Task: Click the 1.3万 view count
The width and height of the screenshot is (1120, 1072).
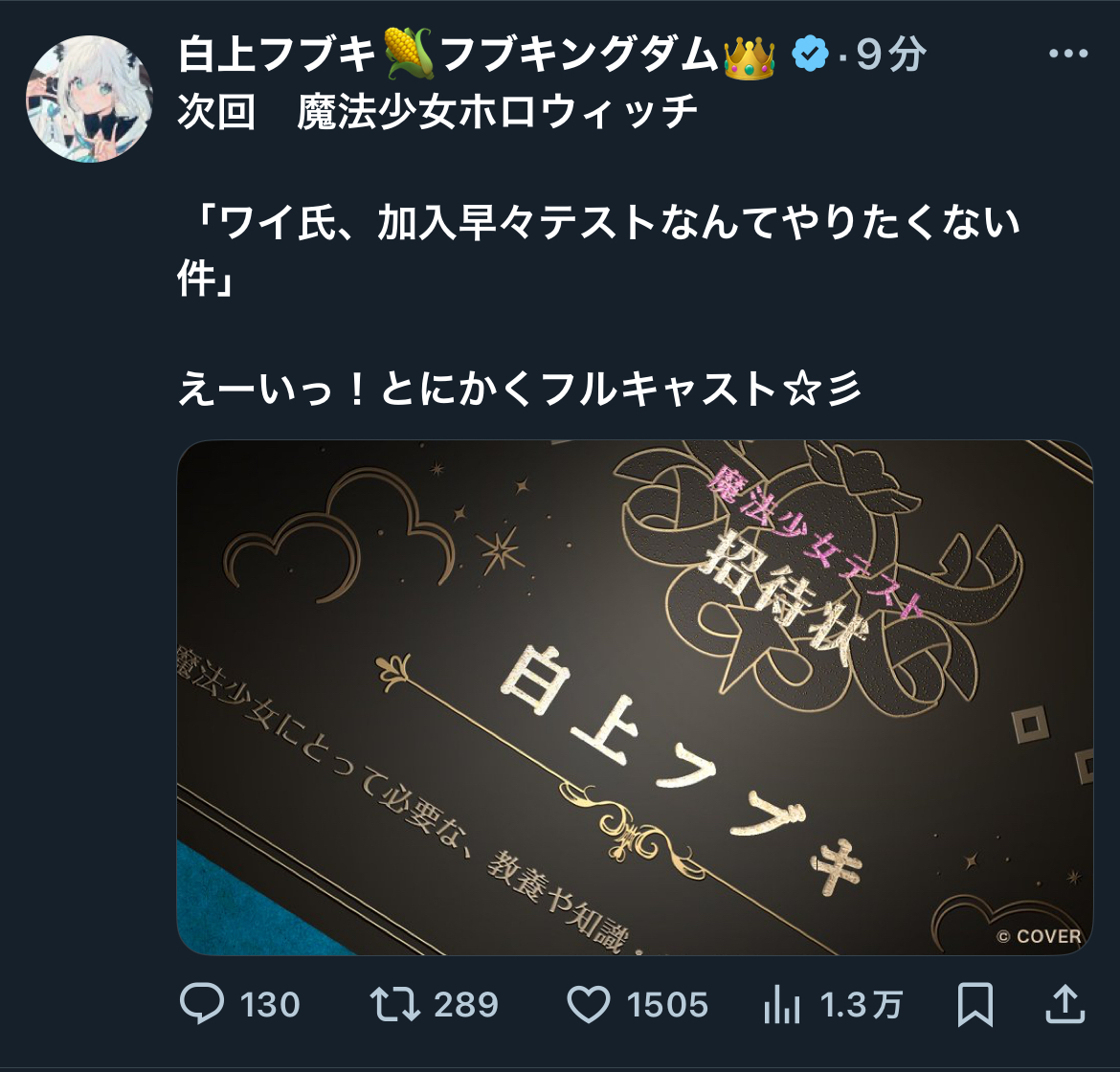Action: 861,1004
